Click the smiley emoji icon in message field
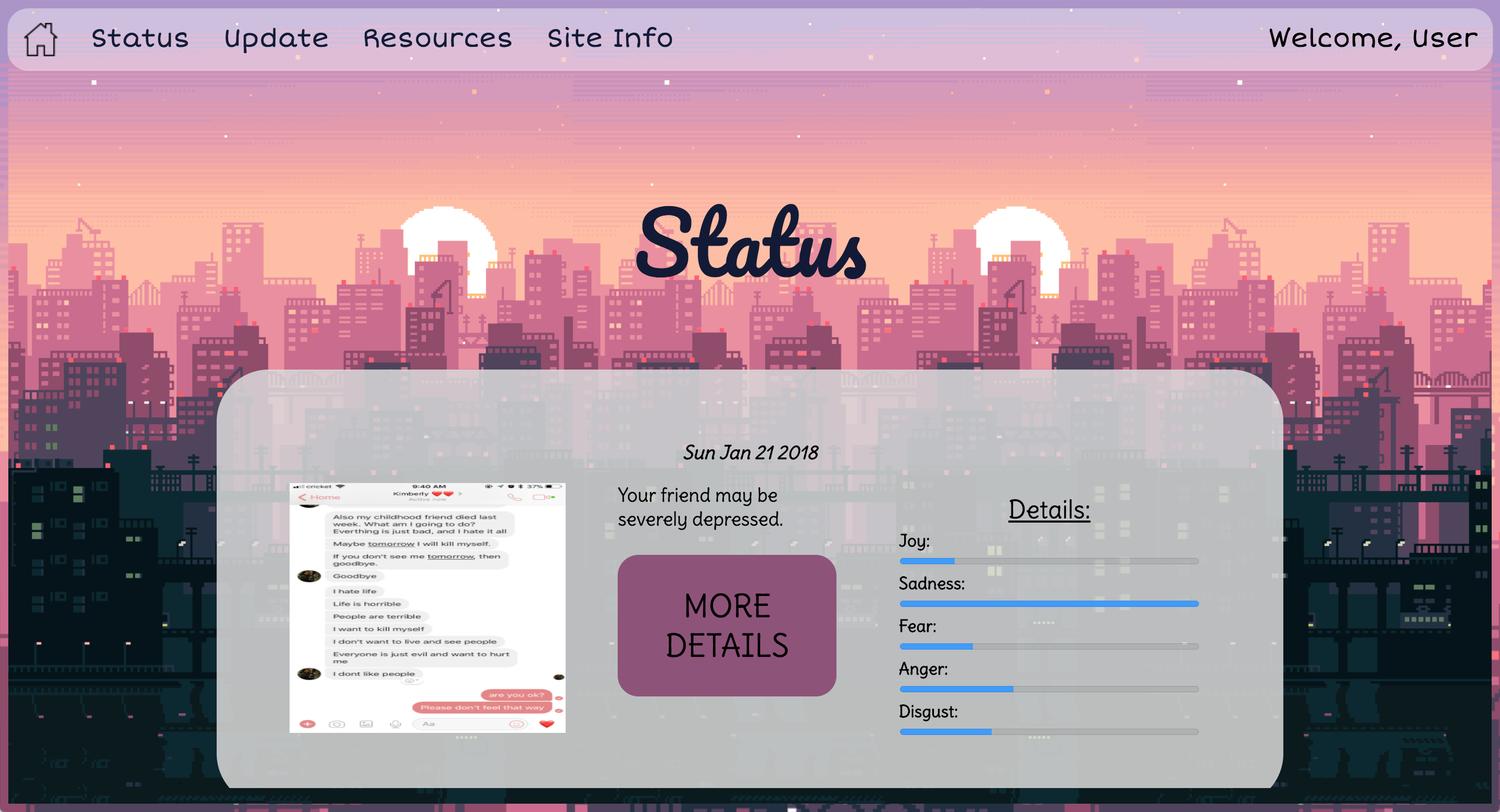1500x812 pixels. [x=516, y=724]
